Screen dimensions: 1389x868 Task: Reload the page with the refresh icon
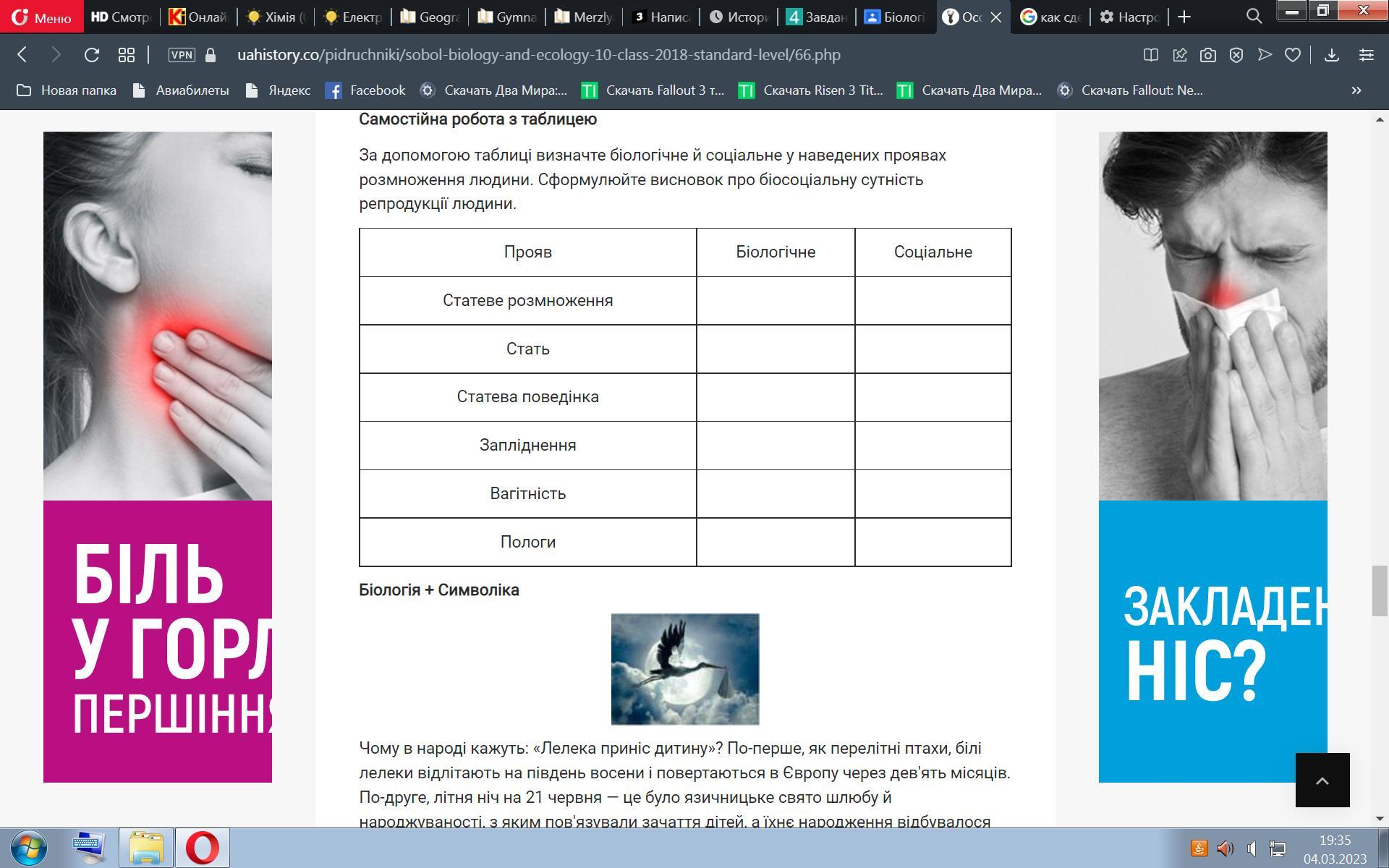click(91, 55)
